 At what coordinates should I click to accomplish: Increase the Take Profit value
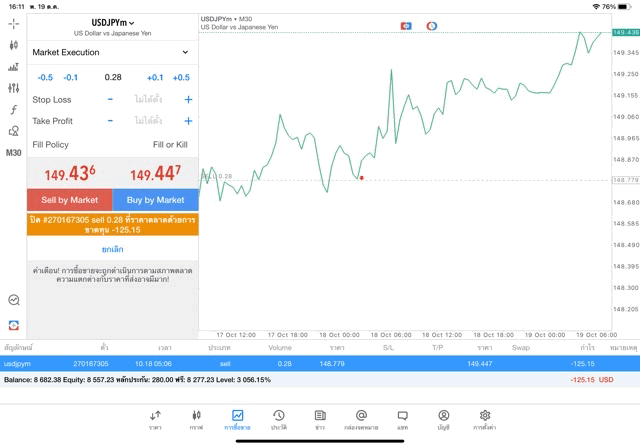(x=188, y=121)
